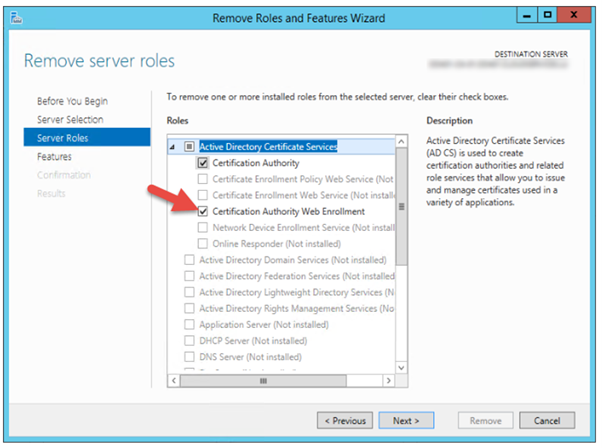This screenshot has height=448, width=602.
Task: Uncheck Certification Authority checkbox
Action: click(x=203, y=163)
